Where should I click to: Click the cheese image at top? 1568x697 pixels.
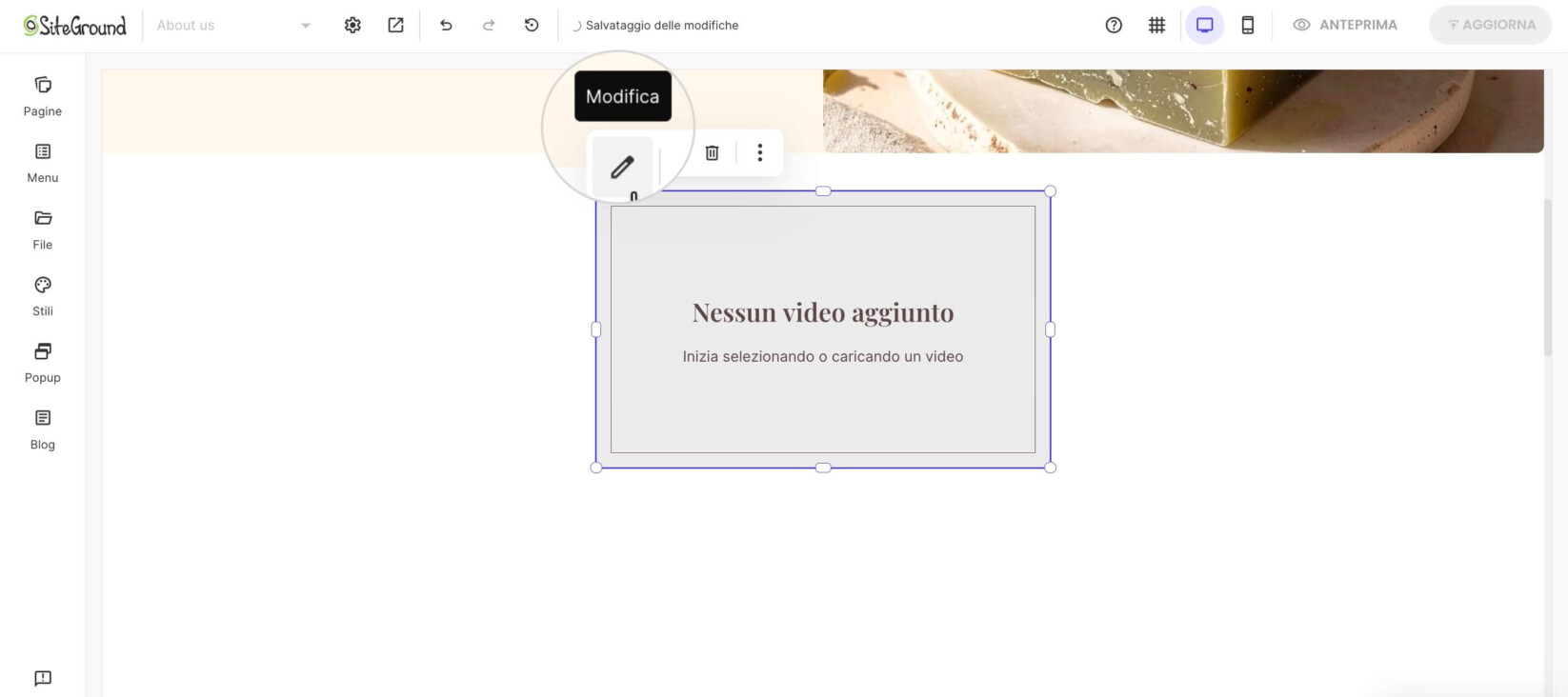click(x=1183, y=110)
